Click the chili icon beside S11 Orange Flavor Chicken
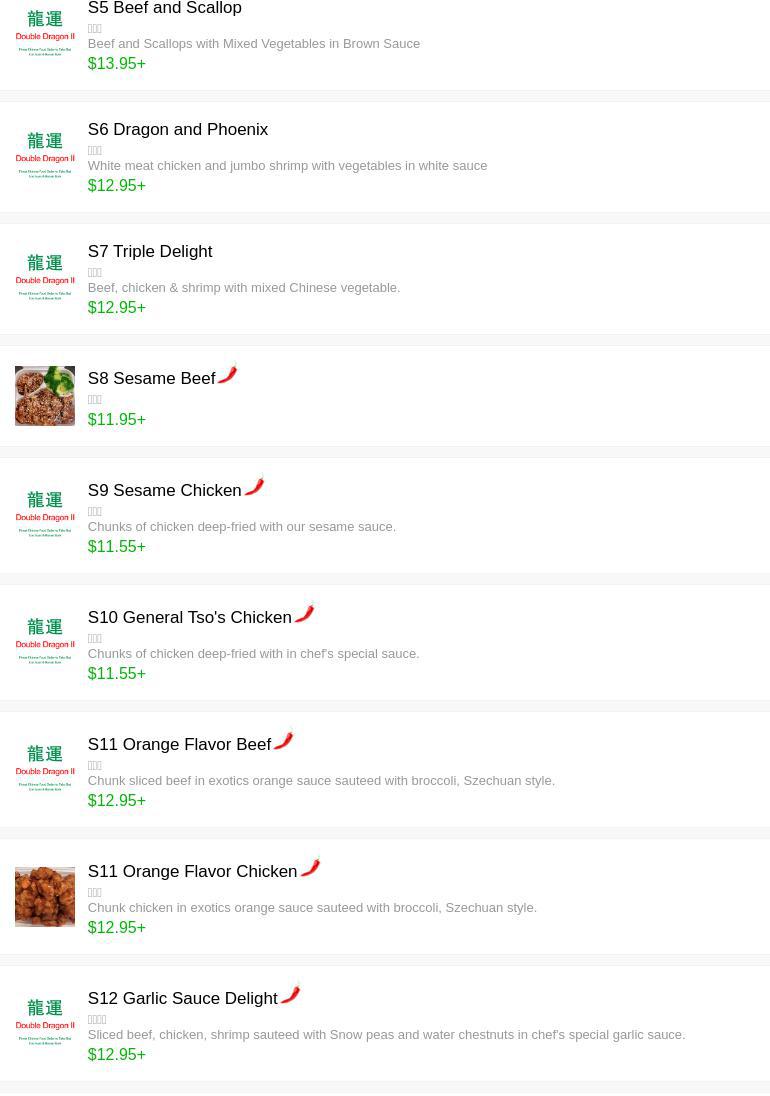Viewport: 770px width, 1096px height. (310, 868)
